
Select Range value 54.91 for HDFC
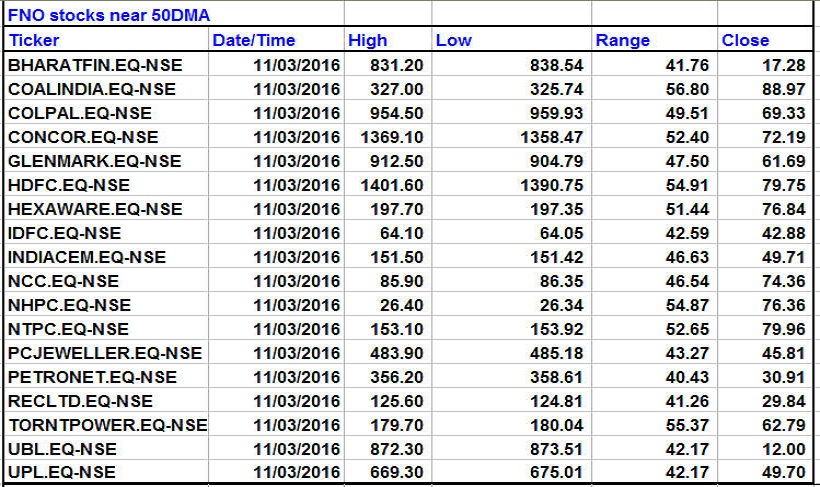coord(688,185)
